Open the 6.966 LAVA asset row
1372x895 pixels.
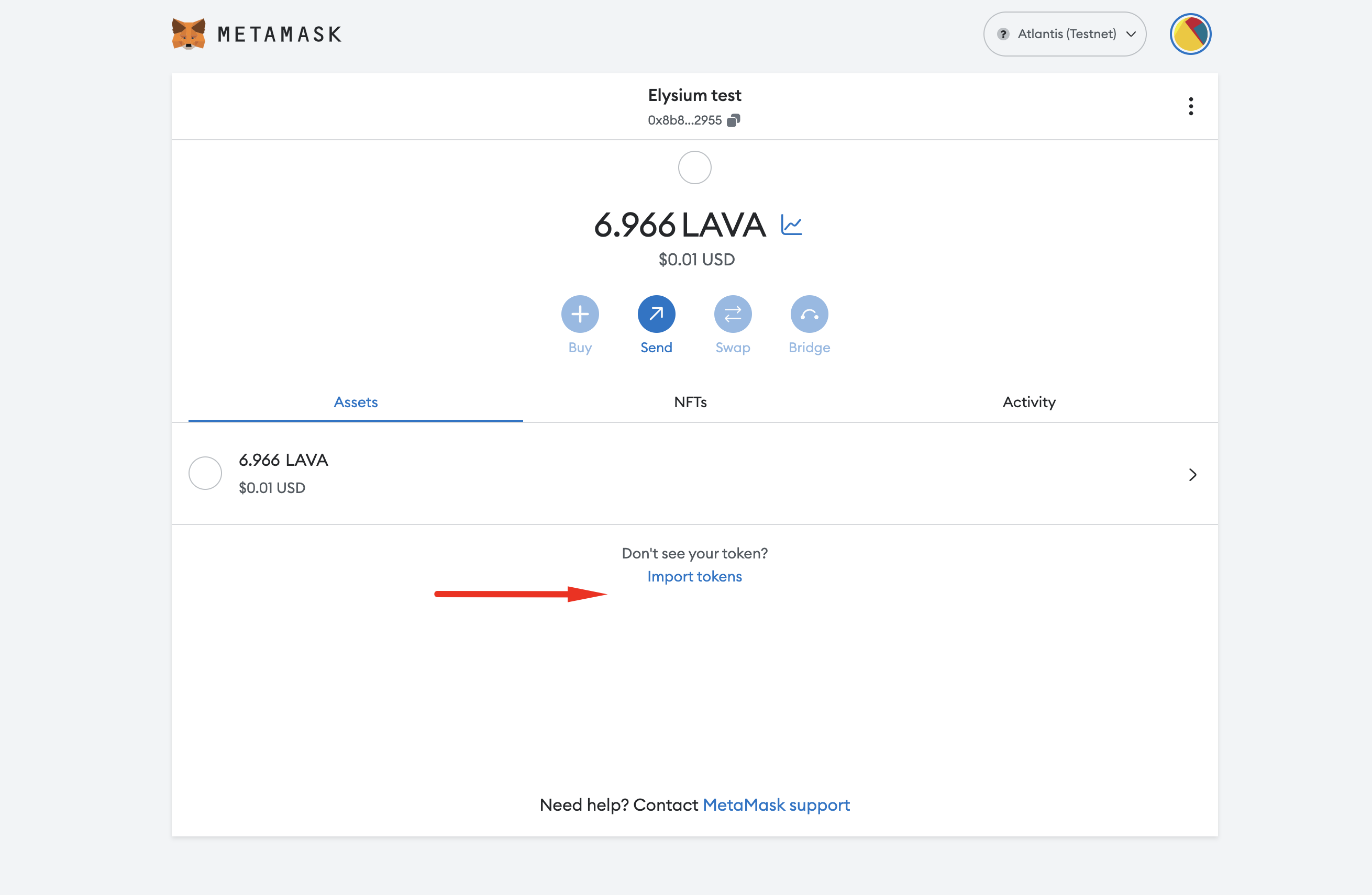point(694,474)
